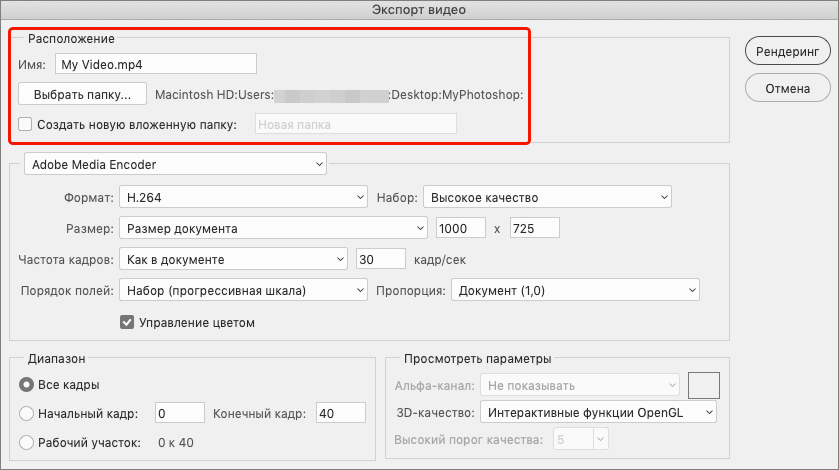Open the 3D-качество dropdown
839x470 pixels.
pos(598,411)
